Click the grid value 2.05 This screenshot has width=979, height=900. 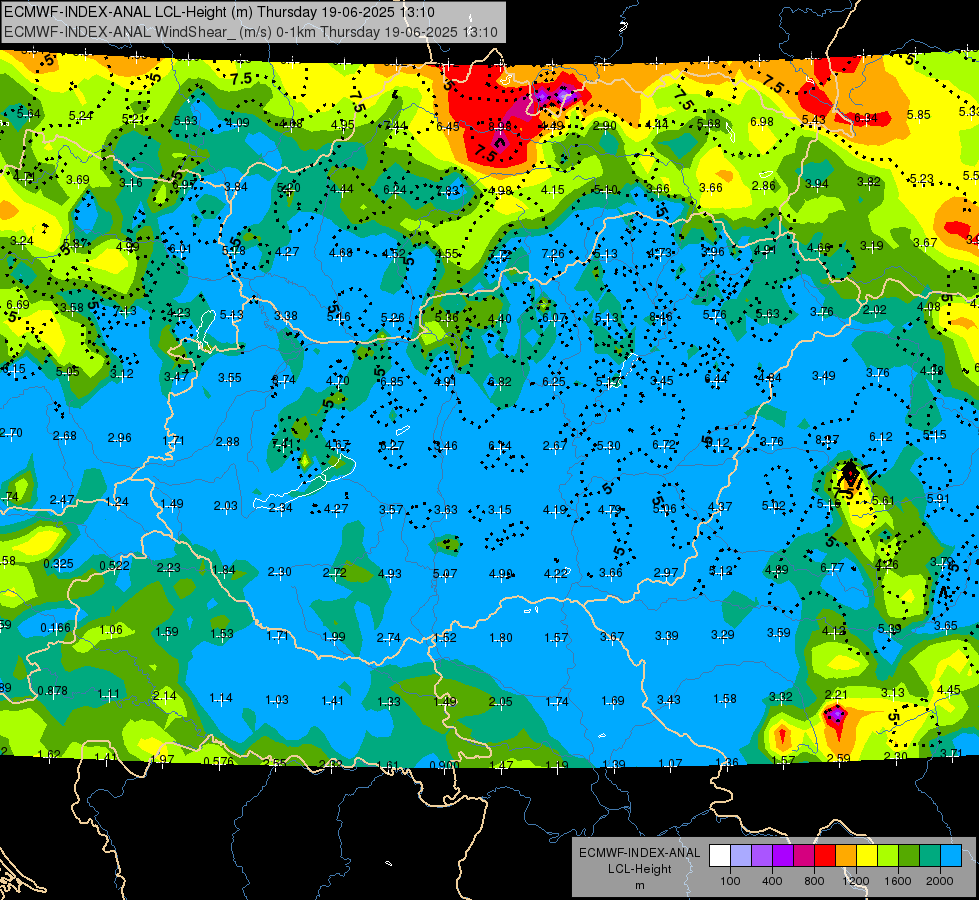pyautogui.click(x=501, y=702)
